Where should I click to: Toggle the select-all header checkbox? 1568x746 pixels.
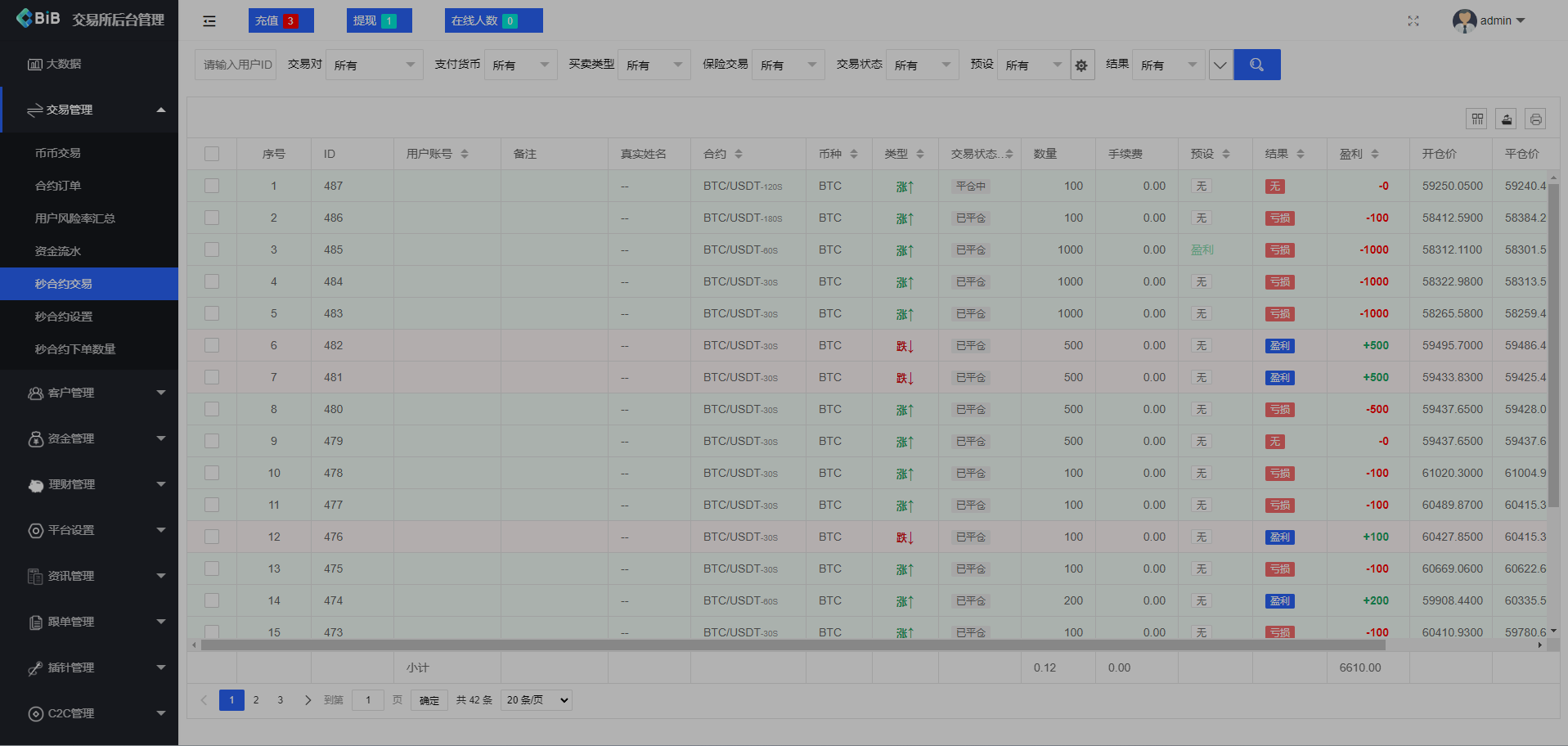pyautogui.click(x=212, y=154)
